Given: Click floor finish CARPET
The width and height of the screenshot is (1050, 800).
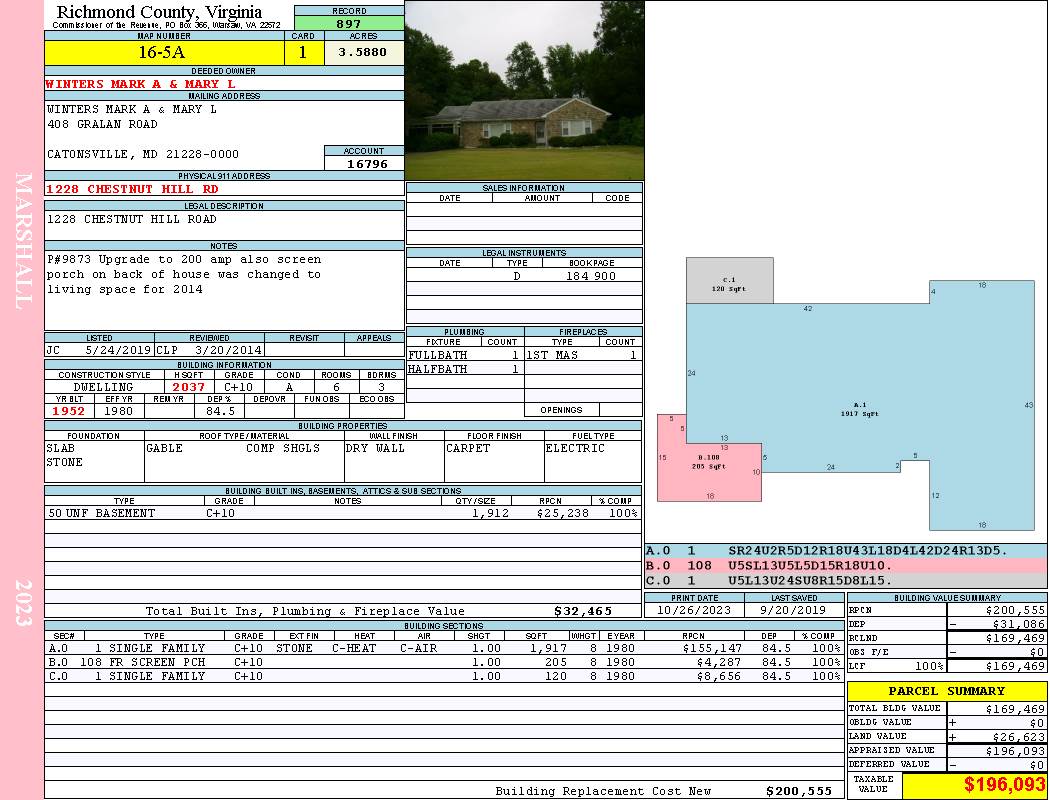Looking at the screenshot, I should (x=467, y=448).
